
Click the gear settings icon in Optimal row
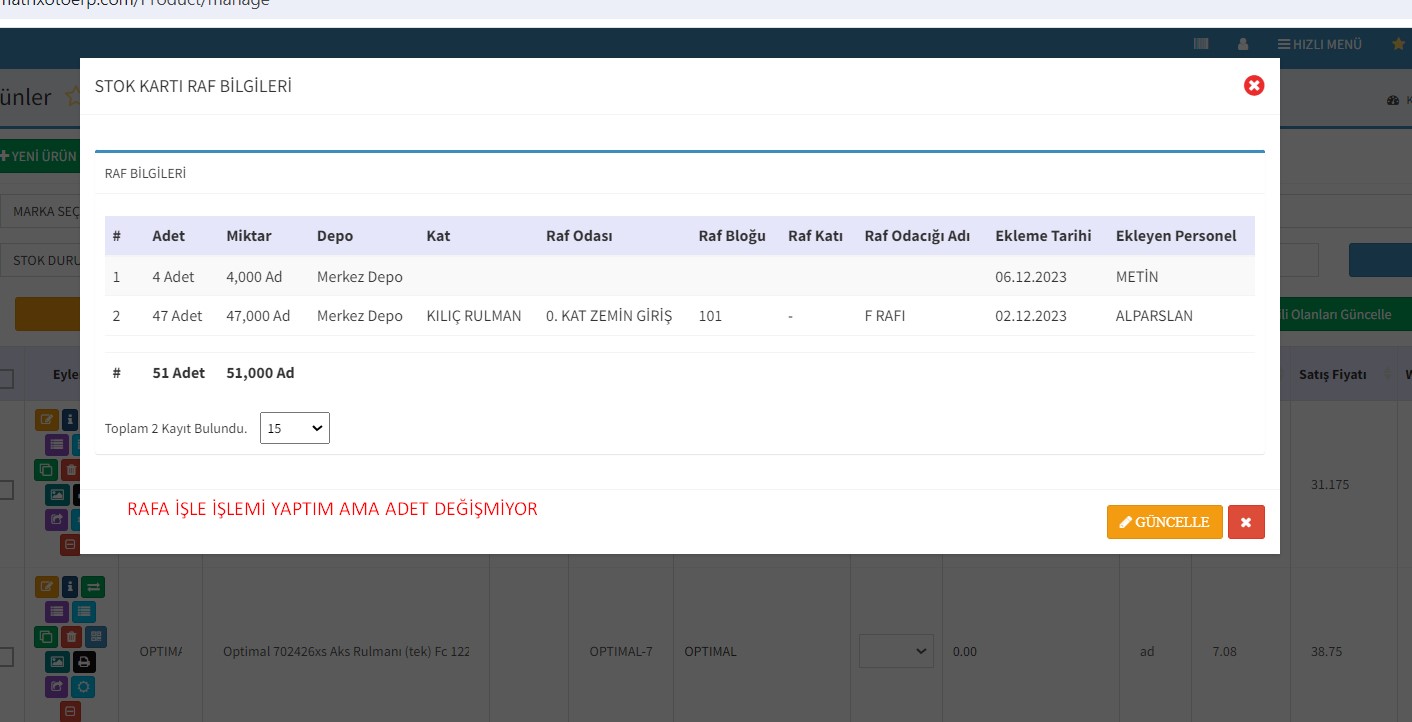[x=83, y=687]
